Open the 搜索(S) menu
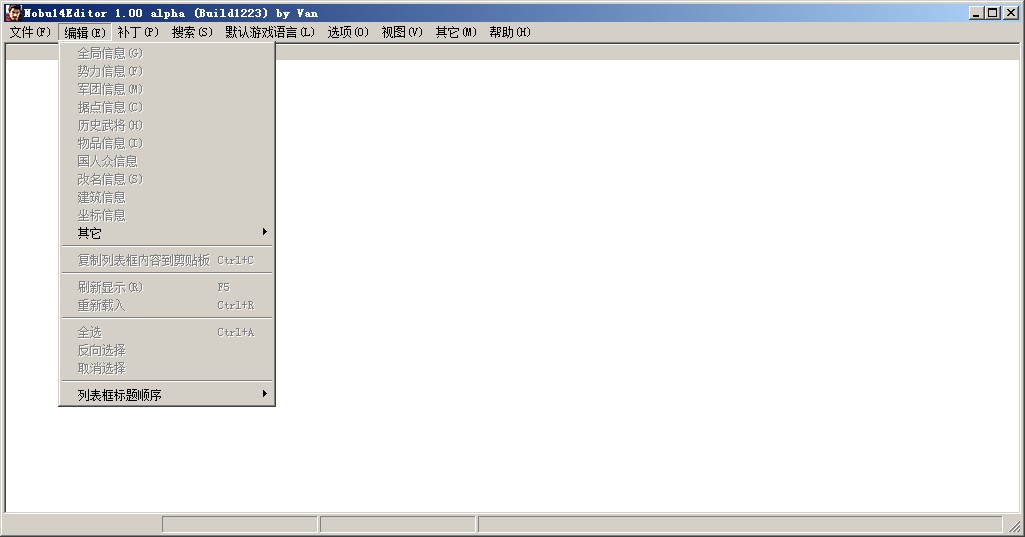The image size is (1025, 537). (192, 32)
